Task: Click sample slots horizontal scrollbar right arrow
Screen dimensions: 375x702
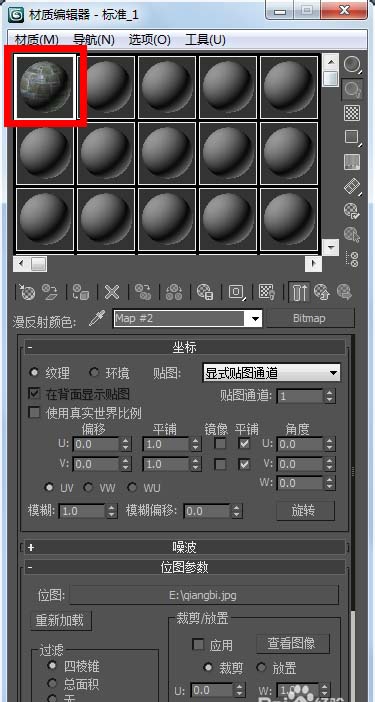Action: pos(313,263)
